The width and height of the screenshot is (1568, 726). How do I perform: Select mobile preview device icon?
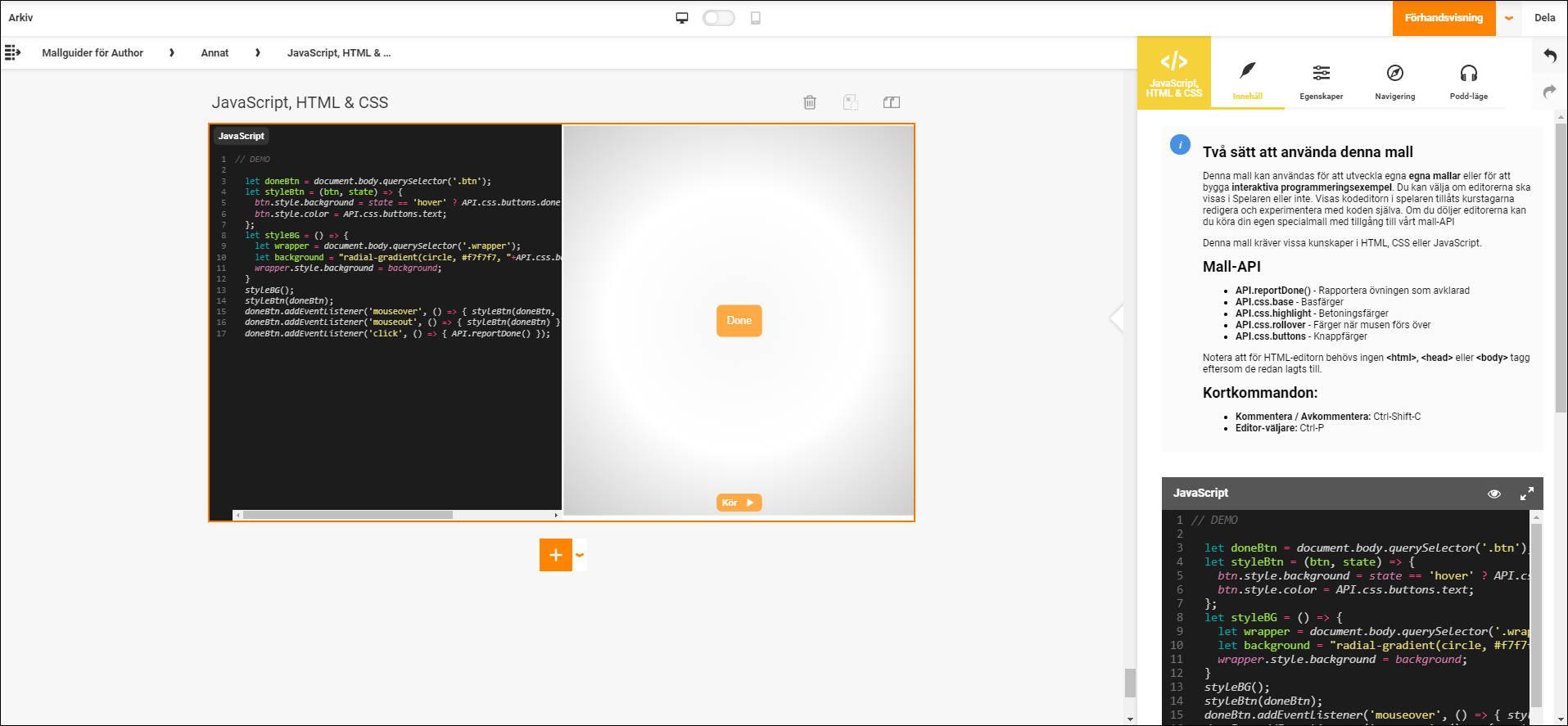coord(756,18)
